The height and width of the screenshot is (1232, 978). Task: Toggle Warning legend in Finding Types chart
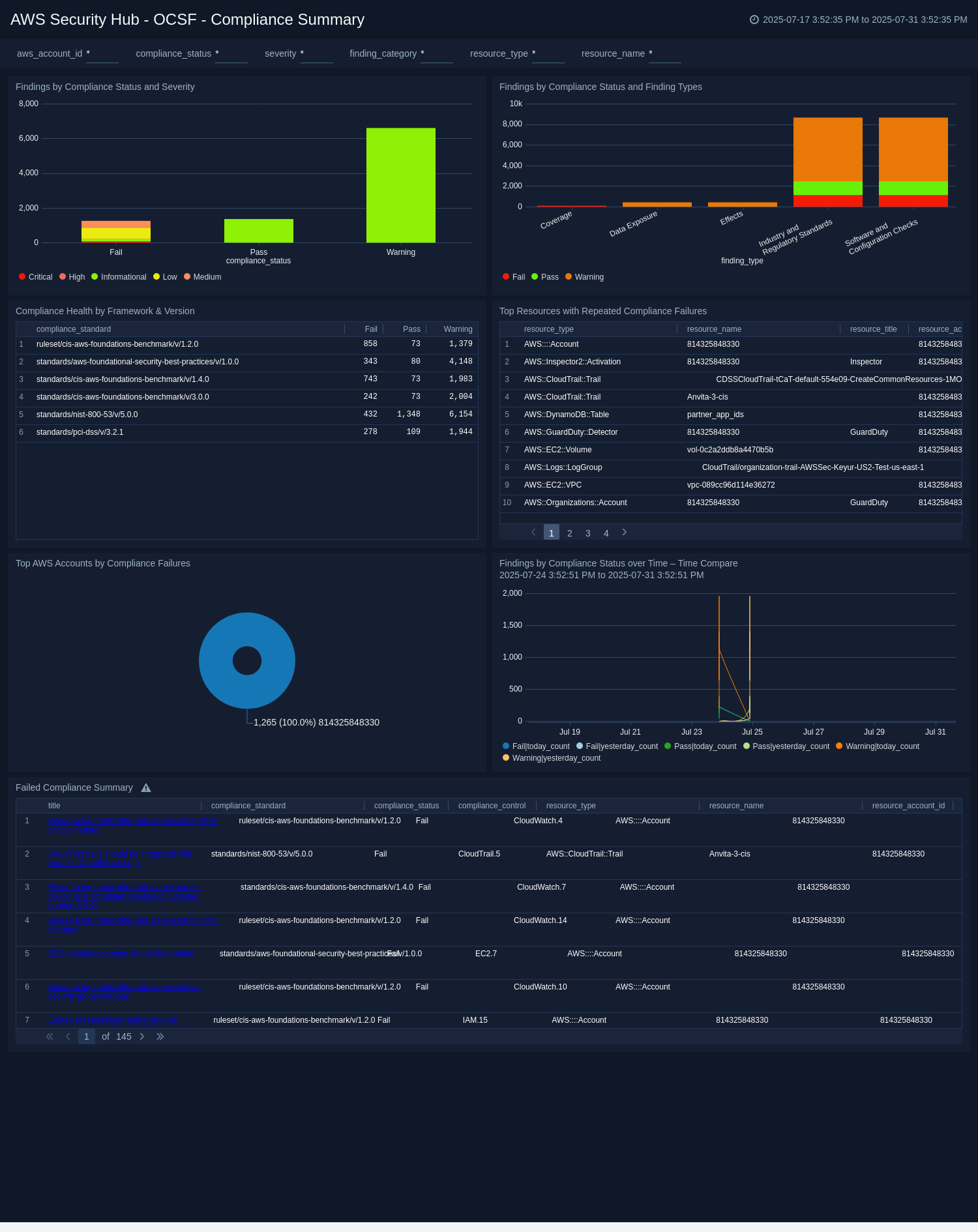point(585,277)
